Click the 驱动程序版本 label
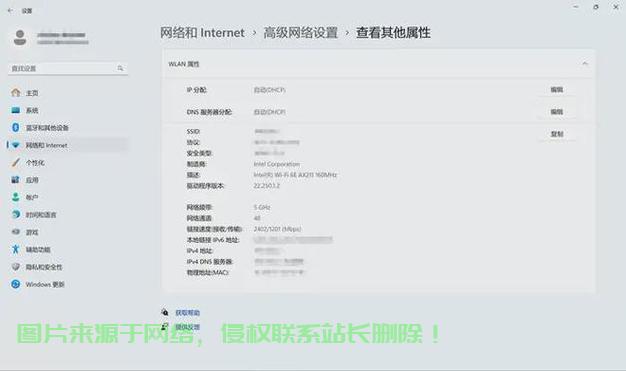626x371 pixels. click(x=206, y=186)
